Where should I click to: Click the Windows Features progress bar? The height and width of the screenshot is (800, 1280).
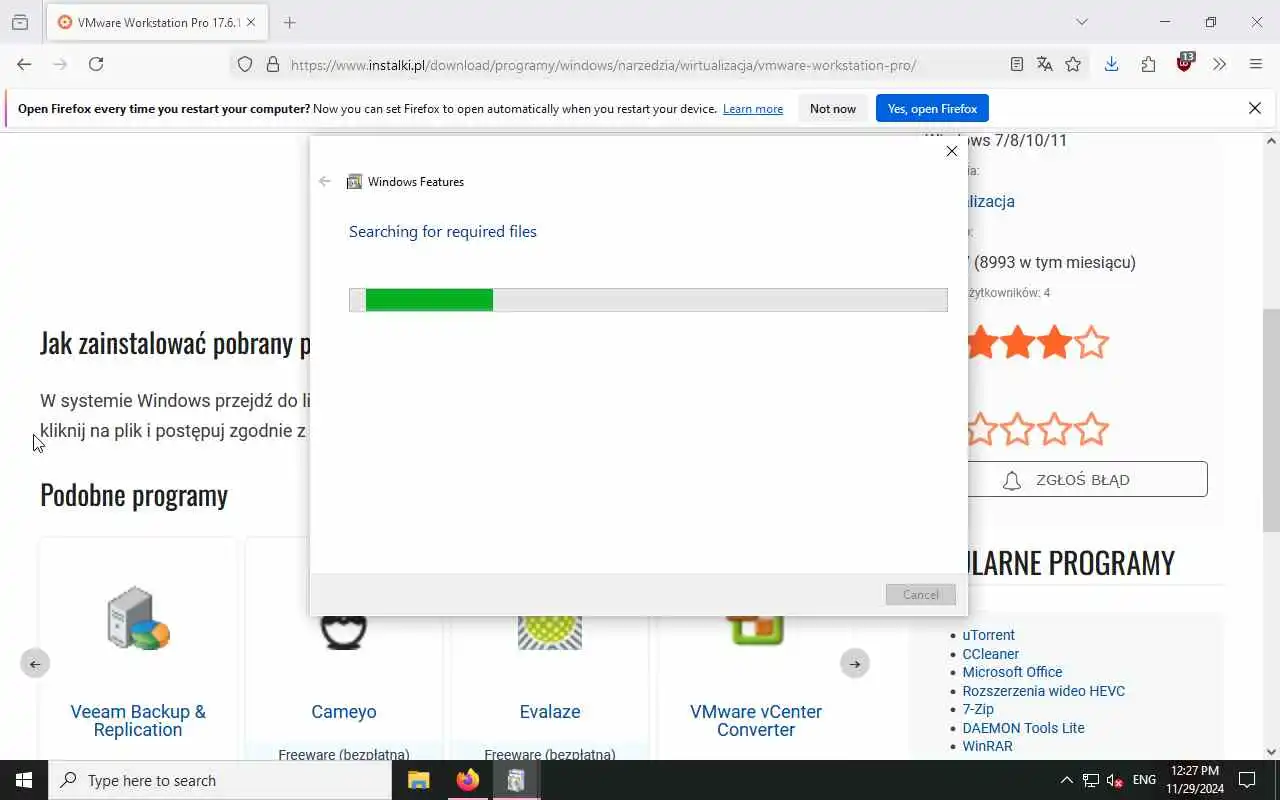tap(648, 300)
